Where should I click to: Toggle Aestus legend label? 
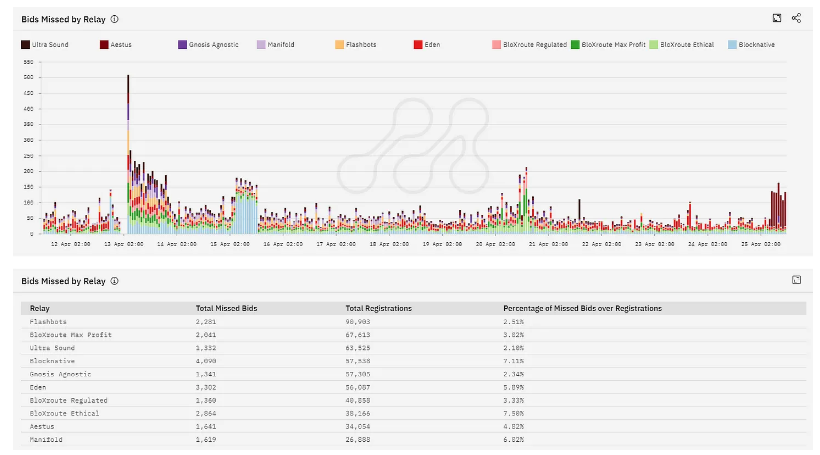[121, 44]
